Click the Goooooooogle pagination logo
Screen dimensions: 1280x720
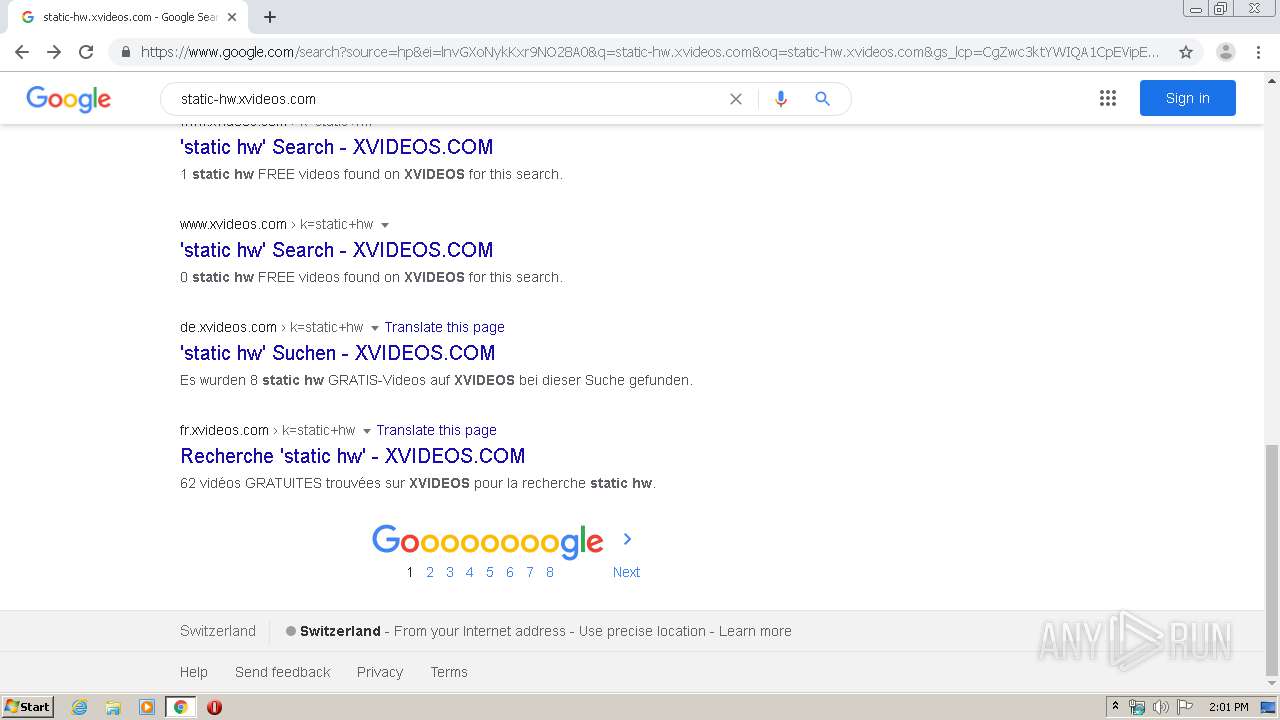[x=488, y=541]
